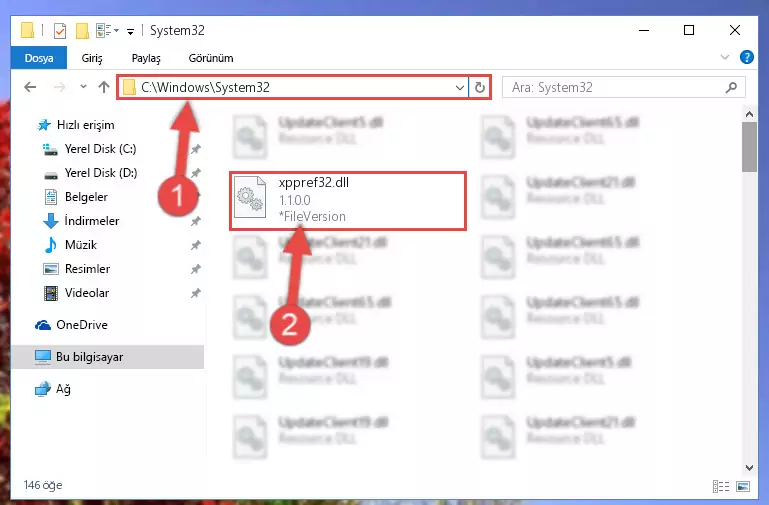Switch to the Giriş ribbon tab
Screen dimensions: 769x505
92,58
